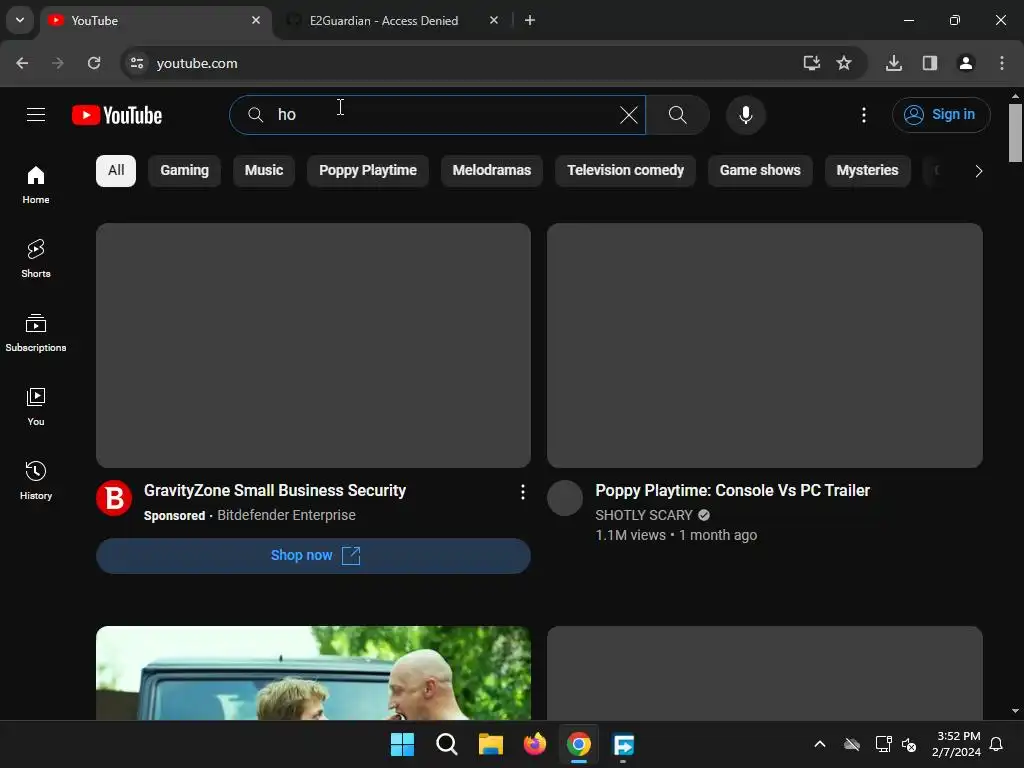Select the Gaming filter chip
This screenshot has height=768, width=1024.
(x=185, y=170)
